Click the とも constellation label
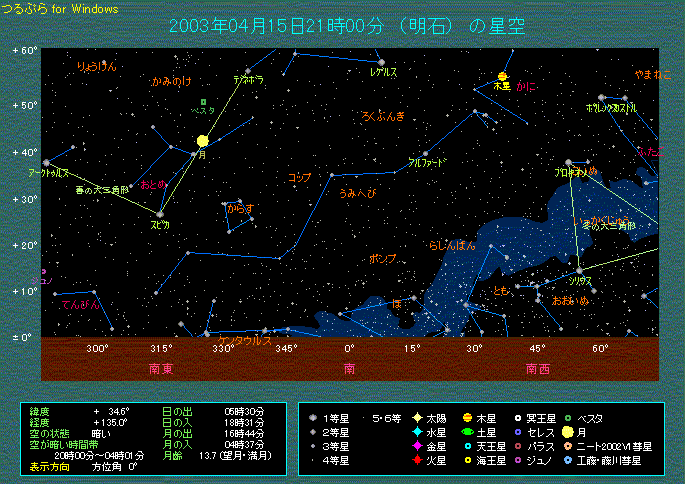This screenshot has width=685, height=484. pos(501,291)
